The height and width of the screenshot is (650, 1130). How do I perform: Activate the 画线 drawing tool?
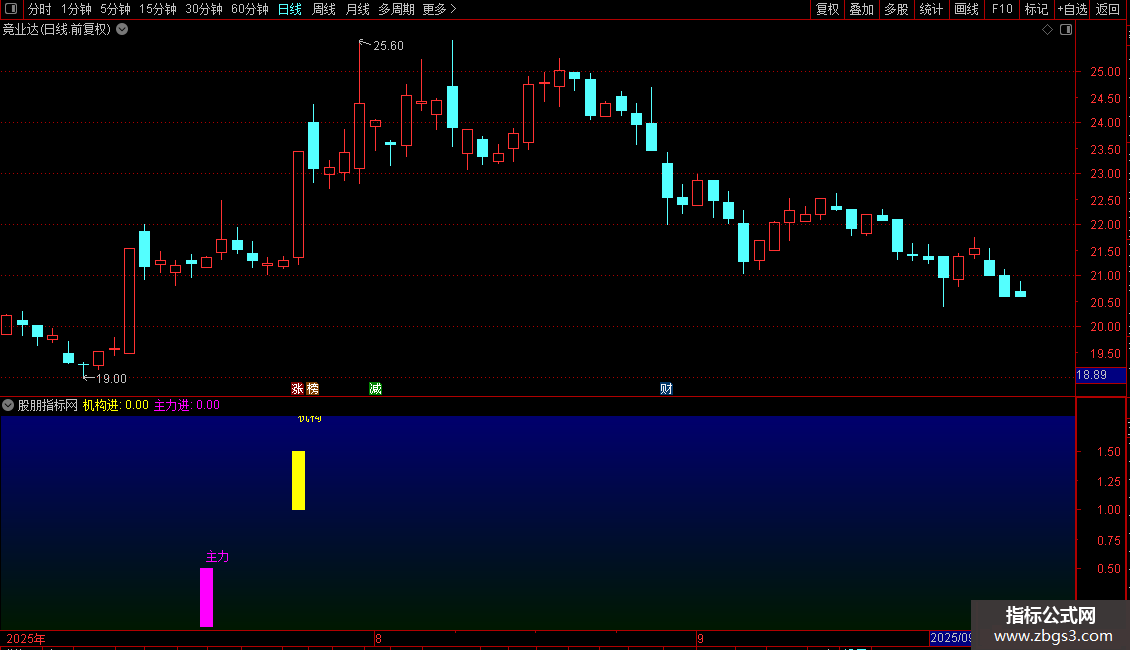pyautogui.click(x=966, y=9)
